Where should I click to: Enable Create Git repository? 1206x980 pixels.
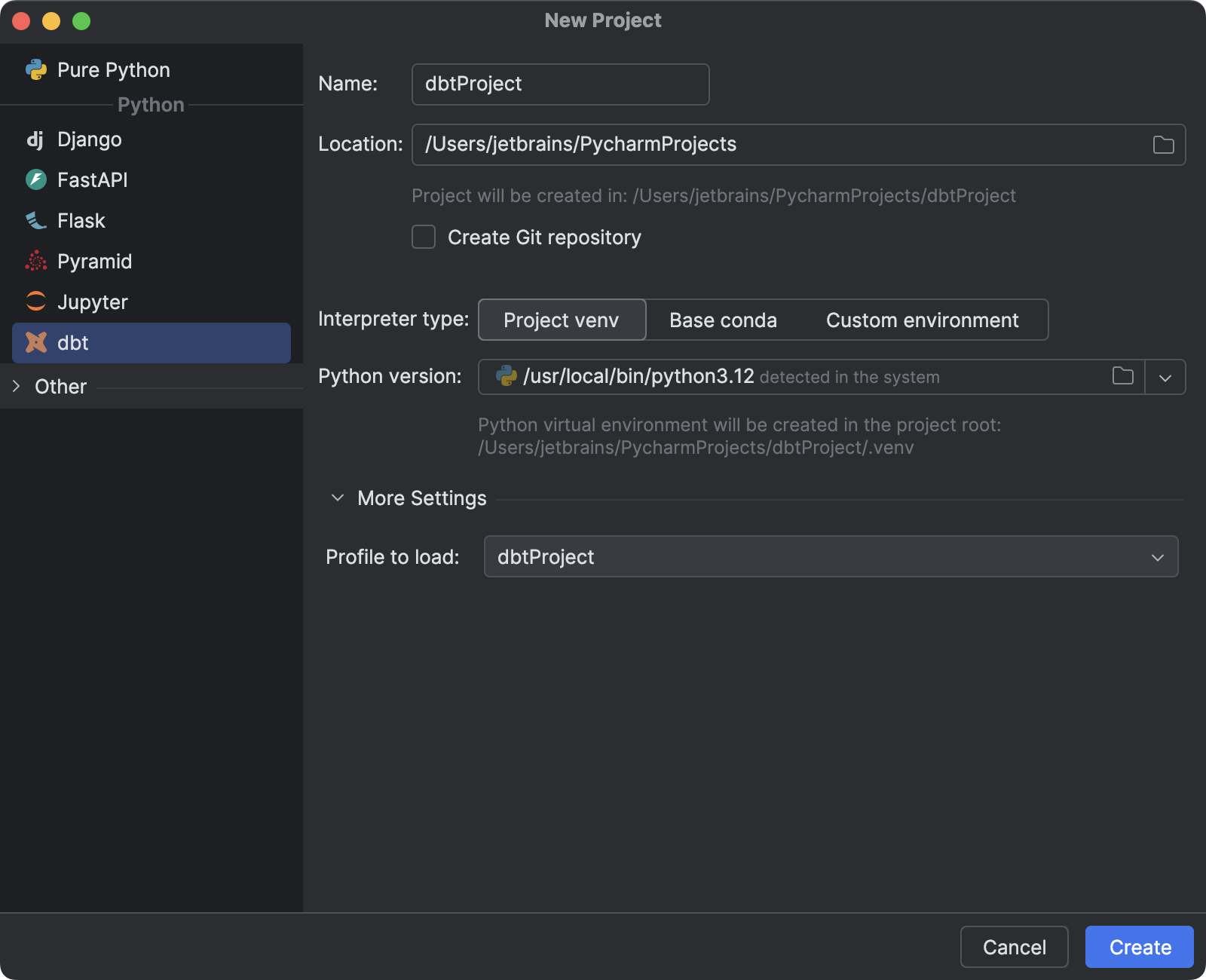(x=424, y=237)
